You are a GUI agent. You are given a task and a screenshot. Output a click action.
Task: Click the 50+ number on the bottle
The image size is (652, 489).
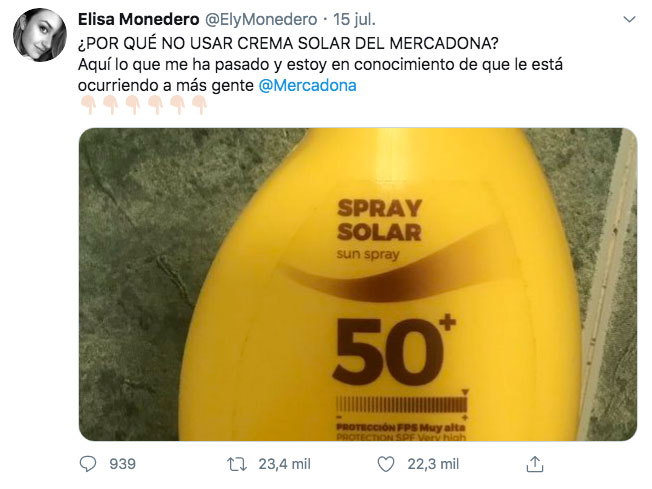tap(394, 352)
